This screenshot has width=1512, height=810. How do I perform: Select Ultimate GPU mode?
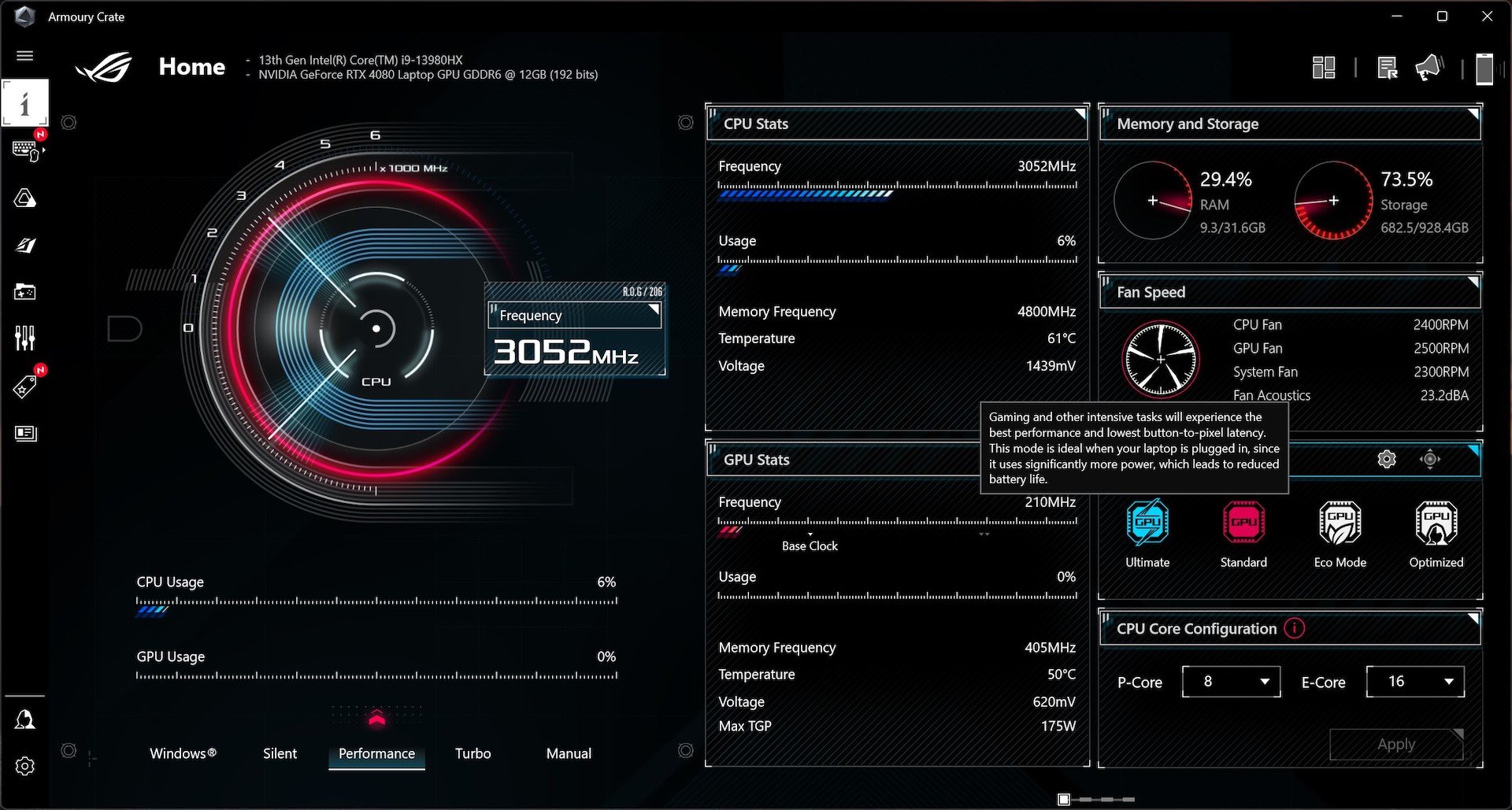pyautogui.click(x=1147, y=533)
